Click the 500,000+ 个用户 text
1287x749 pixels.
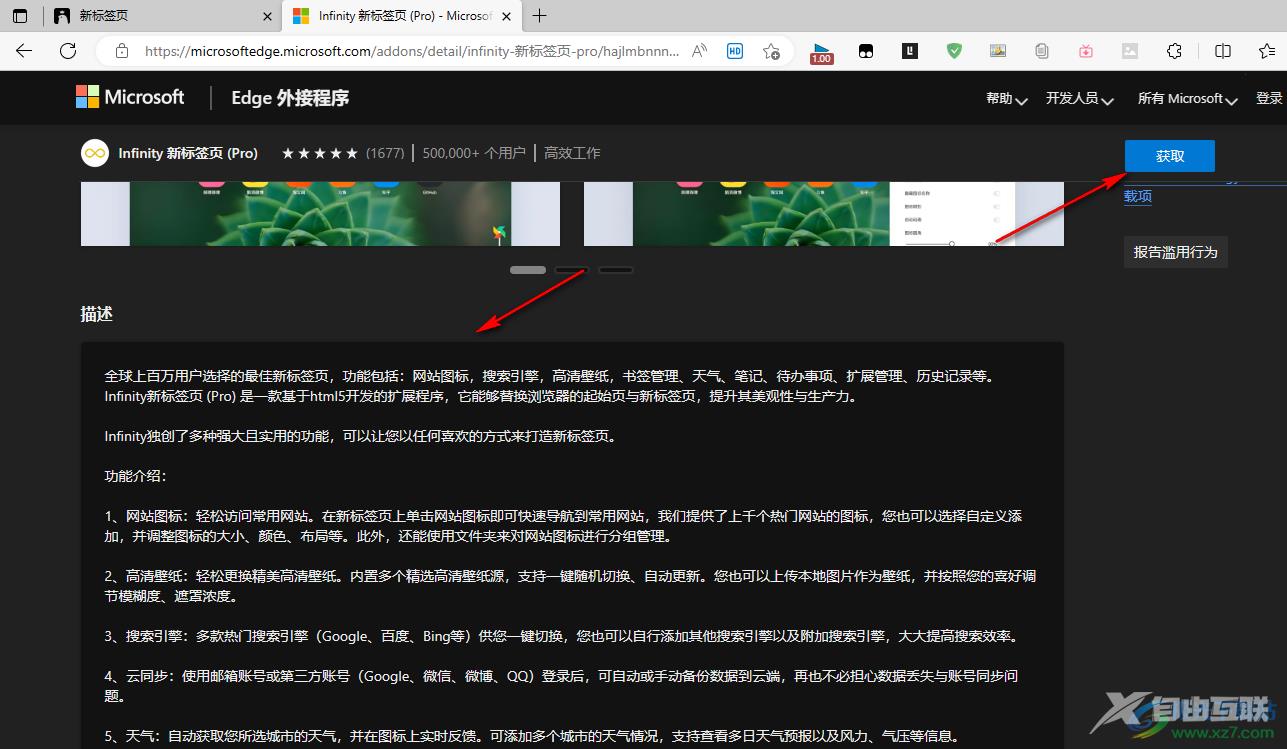474,153
